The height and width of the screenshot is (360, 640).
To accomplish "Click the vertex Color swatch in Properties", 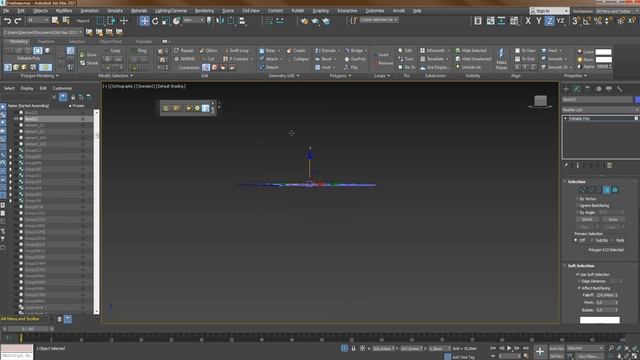I will click(x=603, y=52).
